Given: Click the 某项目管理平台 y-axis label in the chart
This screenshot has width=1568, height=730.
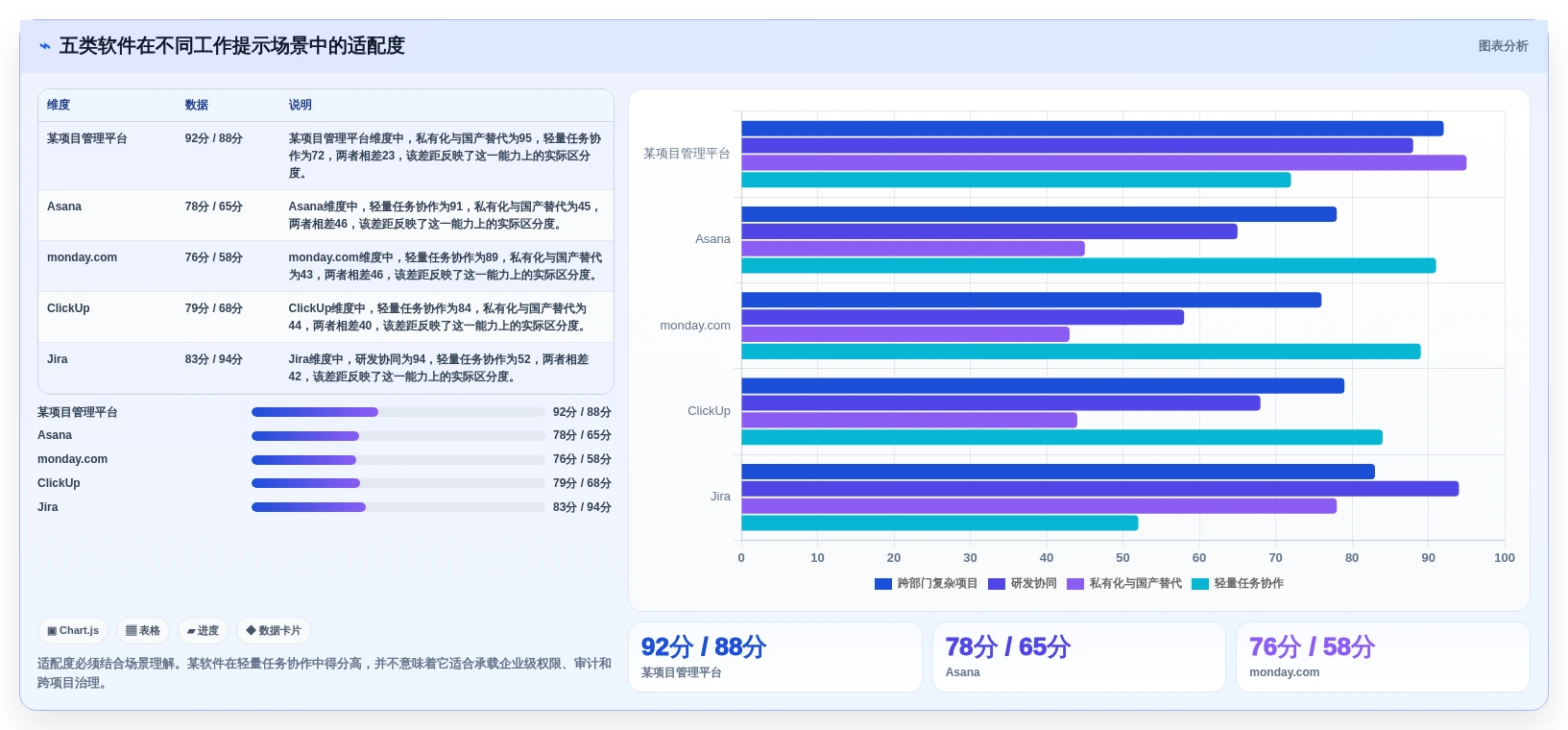Looking at the screenshot, I should pos(687,154).
